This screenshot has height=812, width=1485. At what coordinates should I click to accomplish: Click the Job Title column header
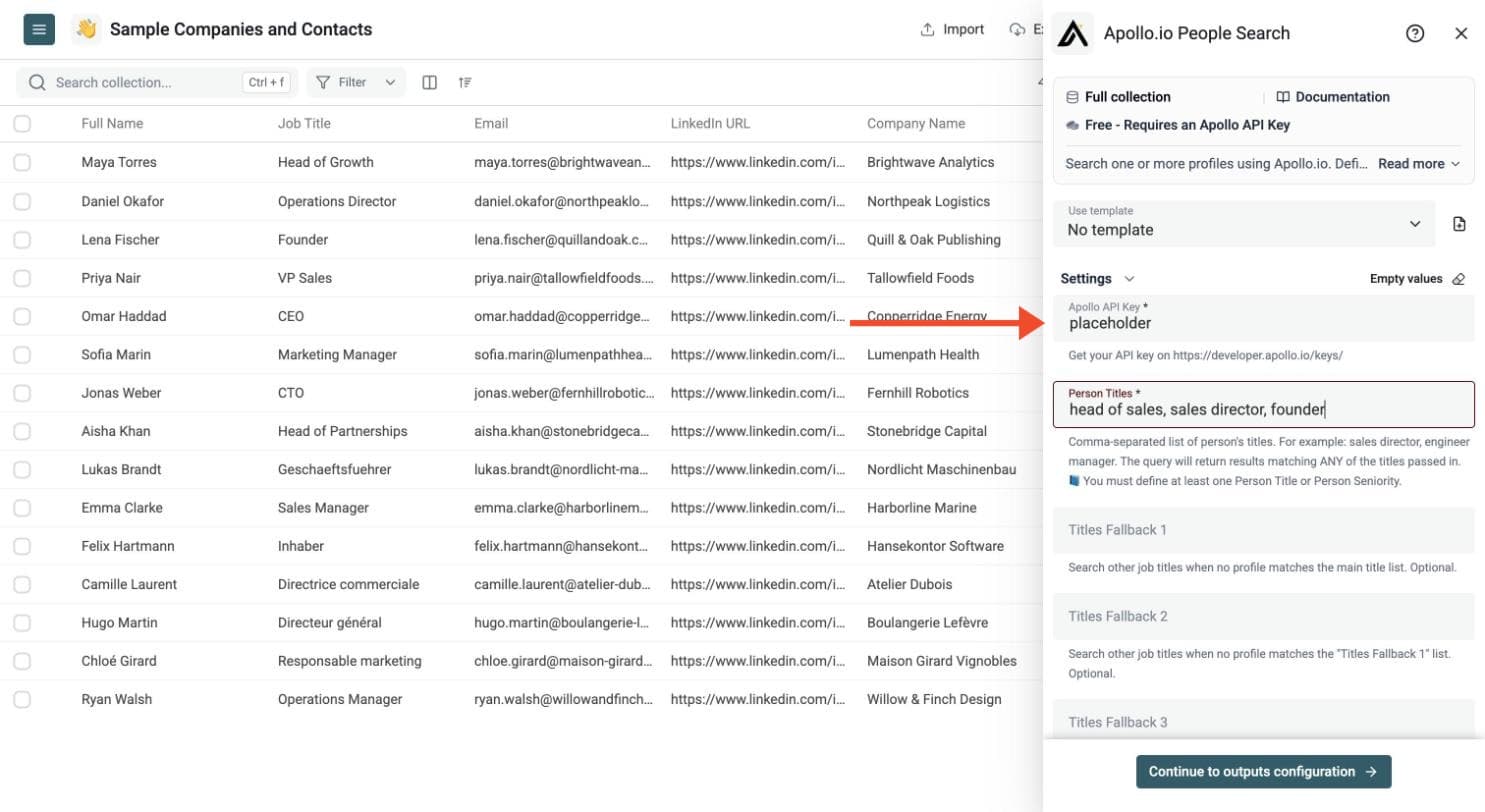point(304,124)
